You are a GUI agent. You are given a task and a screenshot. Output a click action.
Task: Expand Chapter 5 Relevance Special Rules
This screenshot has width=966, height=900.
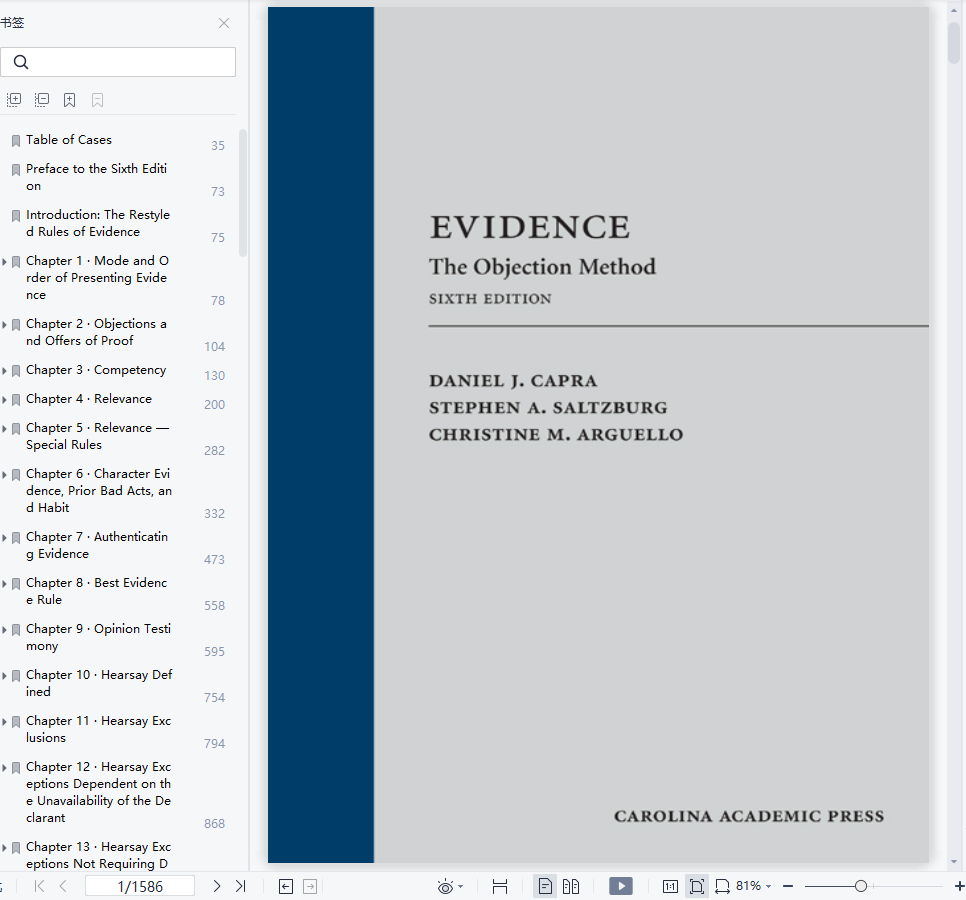(4, 429)
